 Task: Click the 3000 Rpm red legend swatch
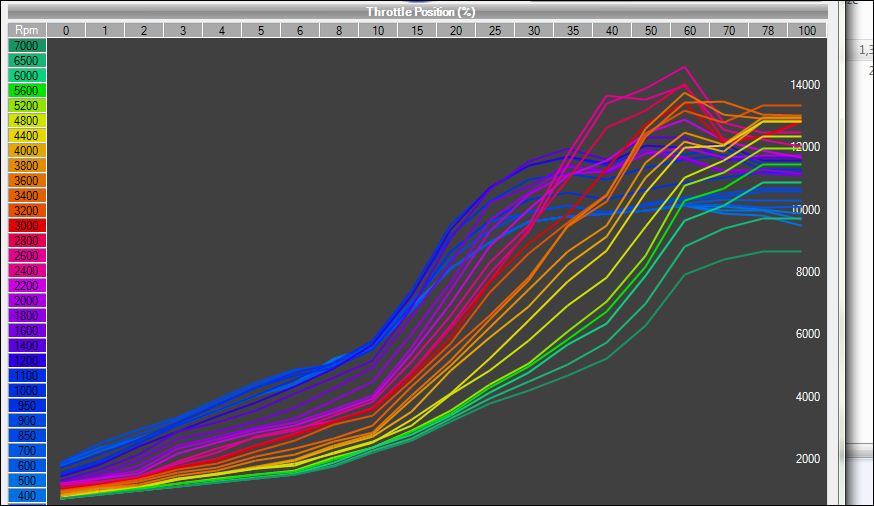(27, 226)
